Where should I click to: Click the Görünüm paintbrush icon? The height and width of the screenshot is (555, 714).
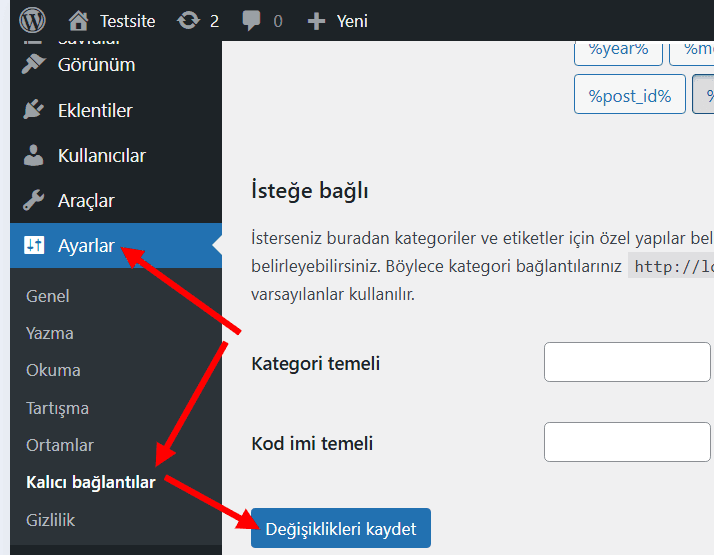point(33,64)
